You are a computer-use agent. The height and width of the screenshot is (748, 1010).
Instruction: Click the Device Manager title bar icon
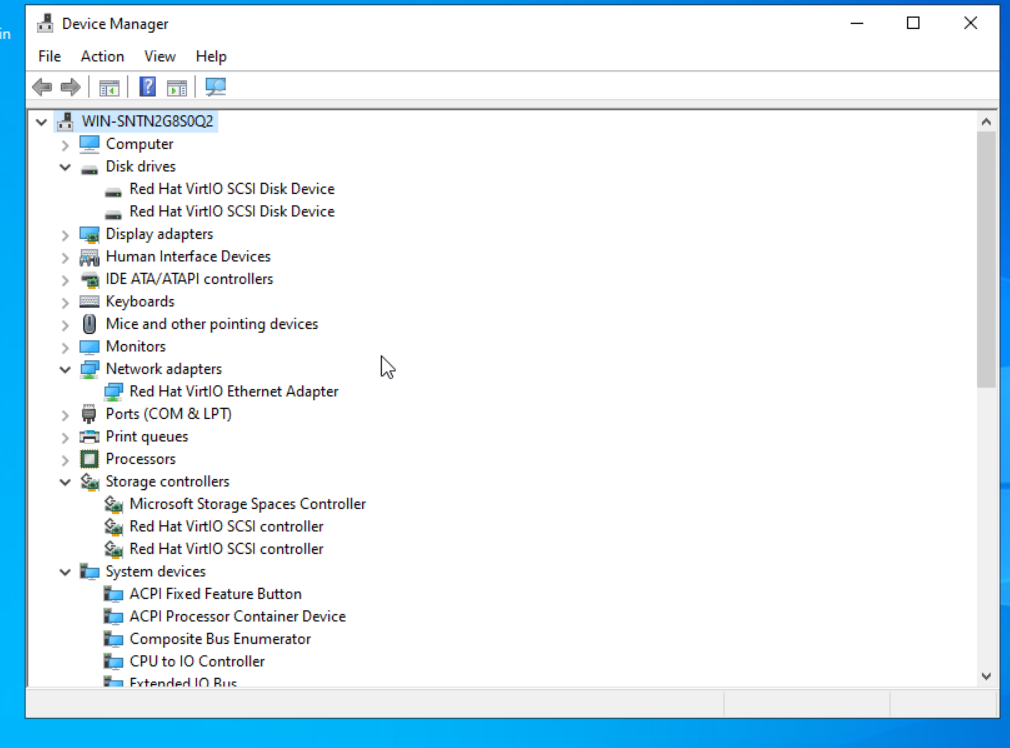click(x=45, y=24)
